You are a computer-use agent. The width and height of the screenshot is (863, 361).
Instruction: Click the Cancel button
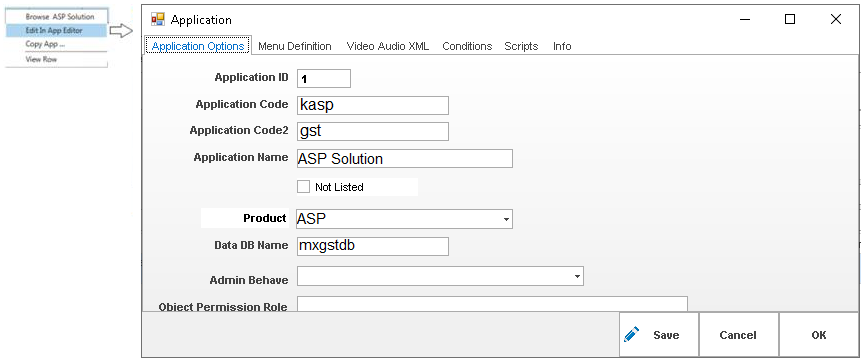(738, 335)
